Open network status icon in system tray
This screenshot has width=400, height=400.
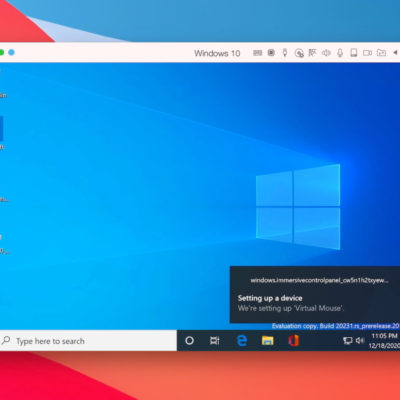tap(347, 341)
